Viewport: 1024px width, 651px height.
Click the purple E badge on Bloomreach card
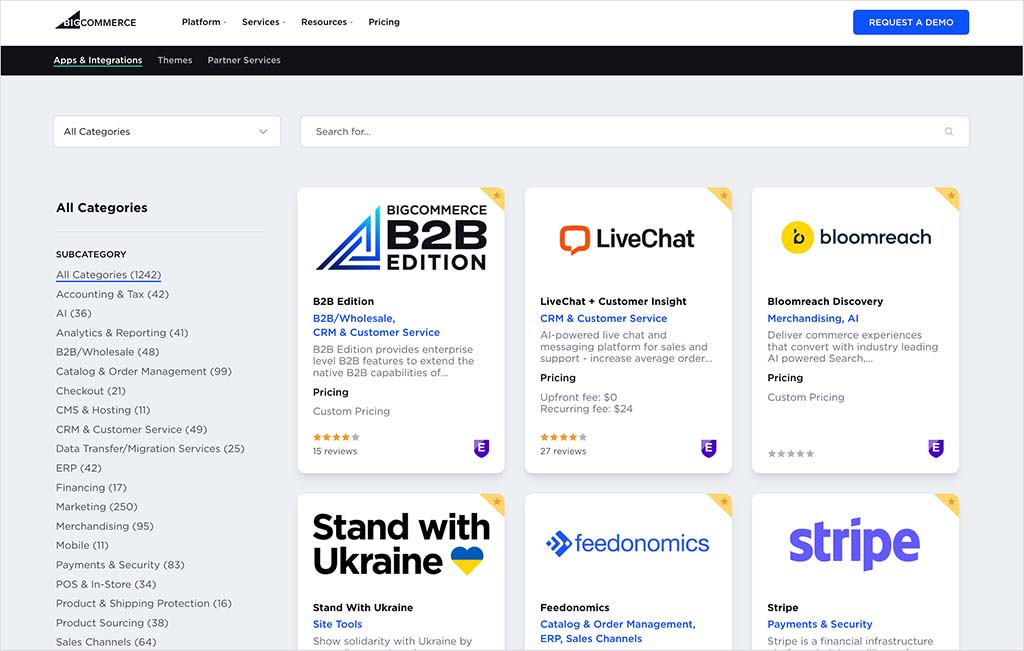coord(936,448)
